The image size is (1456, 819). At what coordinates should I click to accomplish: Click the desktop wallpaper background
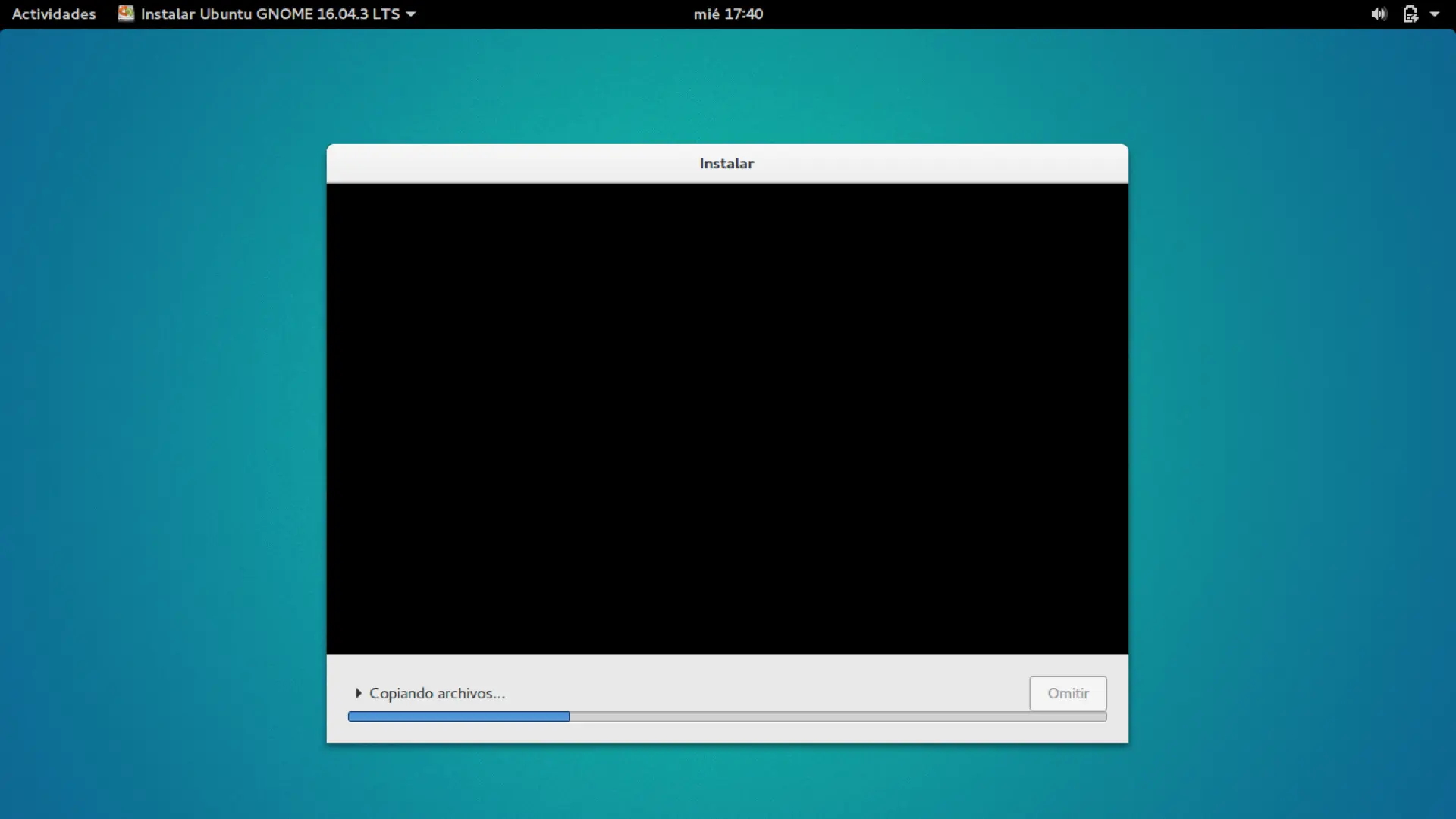tap(152, 455)
